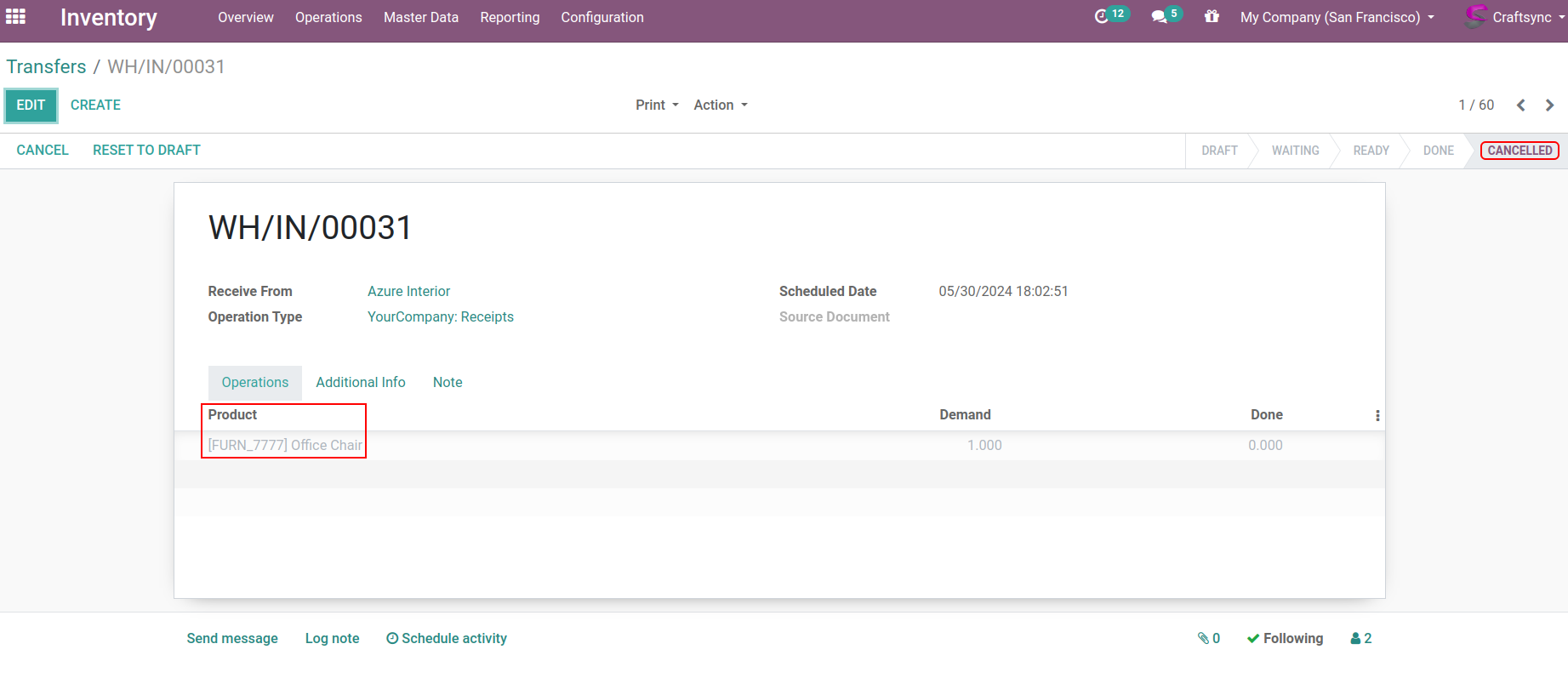Open the Configuration menu
This screenshot has width=1568, height=678.
[x=602, y=17]
